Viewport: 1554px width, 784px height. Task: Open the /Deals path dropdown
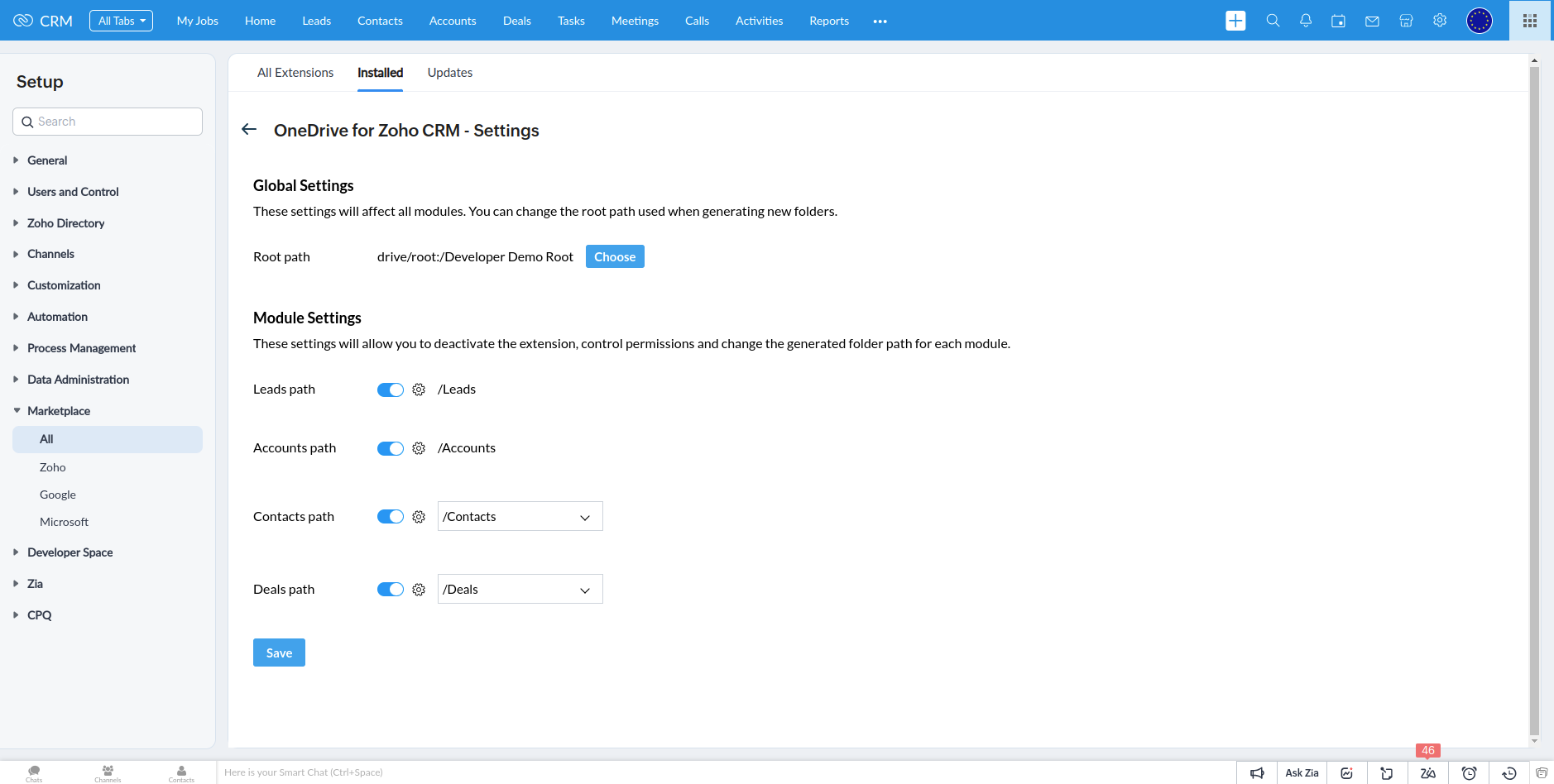520,589
